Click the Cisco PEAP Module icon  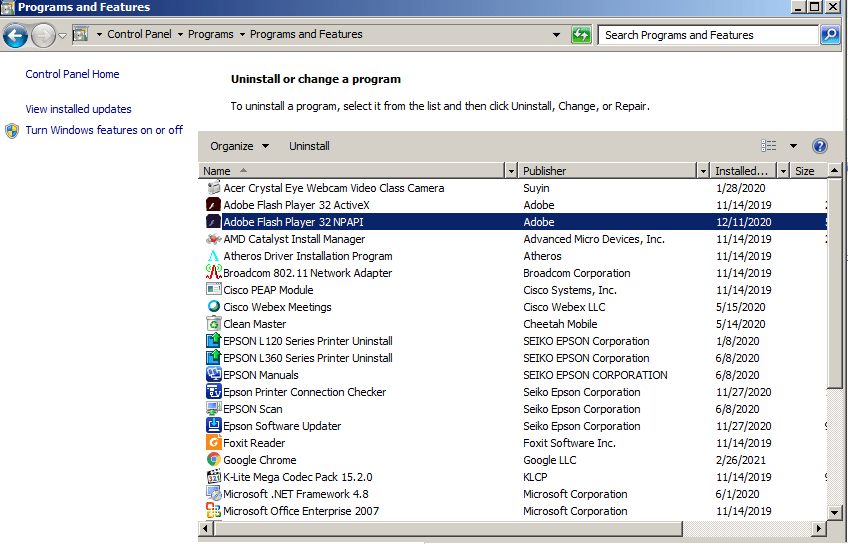tap(214, 290)
